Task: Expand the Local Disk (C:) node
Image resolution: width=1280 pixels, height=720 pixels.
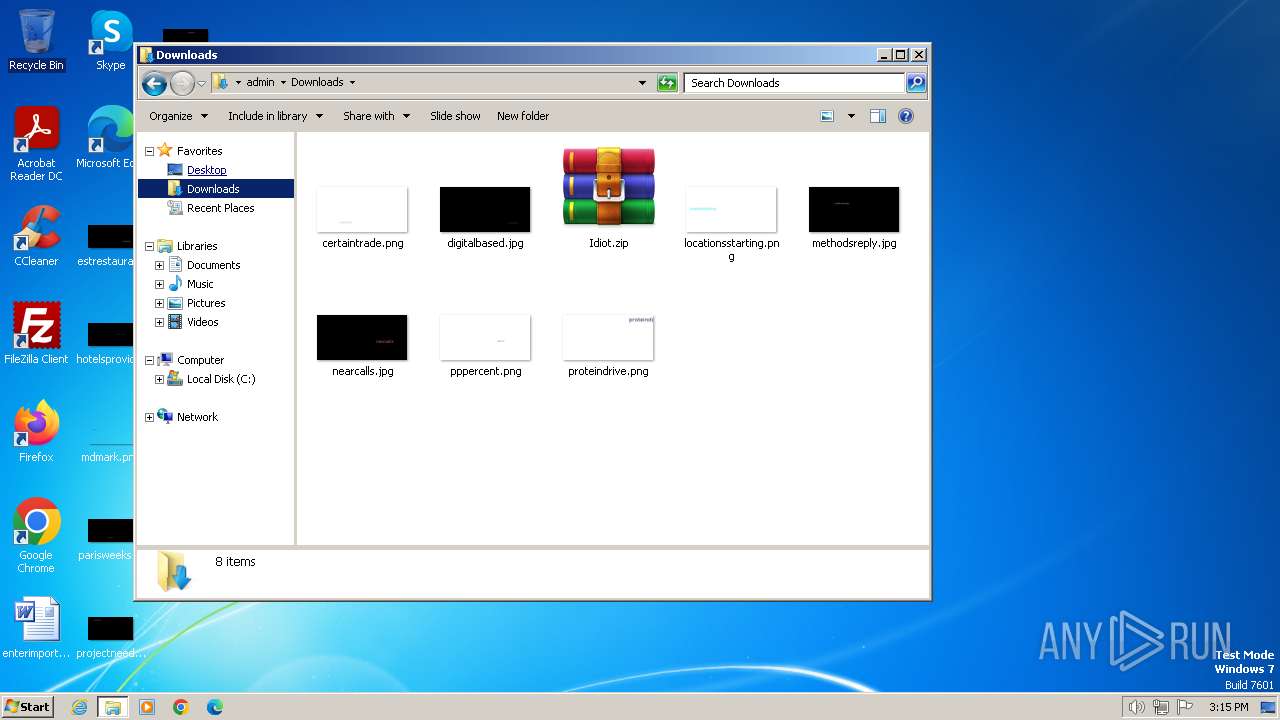Action: coord(159,379)
